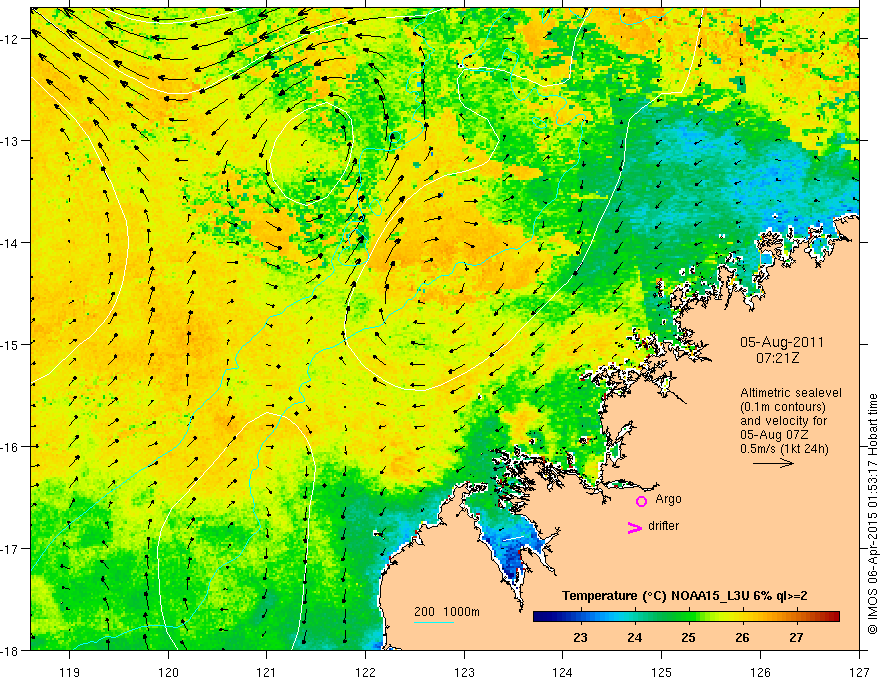Click longitude axis label '119'
This screenshot has height=680, width=880.
(x=70, y=672)
